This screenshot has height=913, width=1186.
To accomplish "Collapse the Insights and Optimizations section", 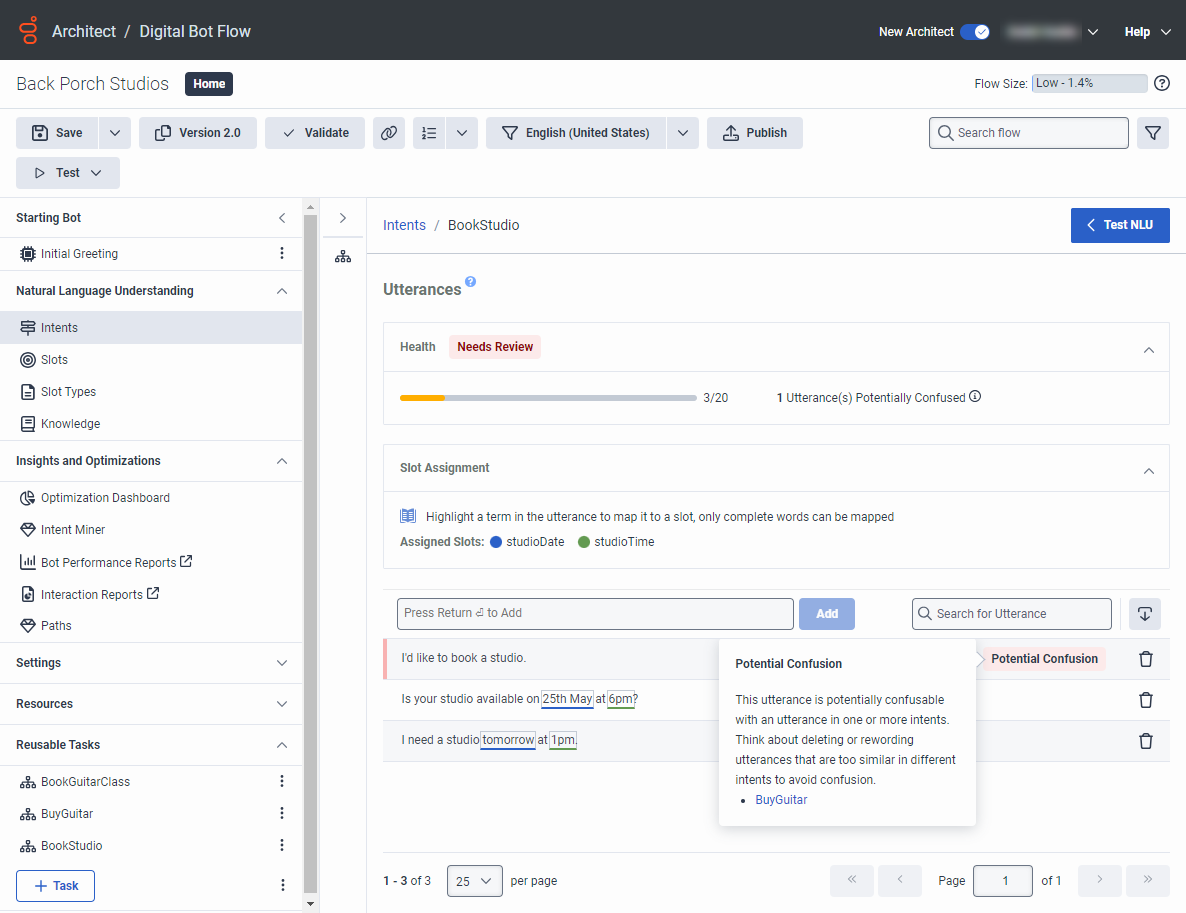I will 282,461.
